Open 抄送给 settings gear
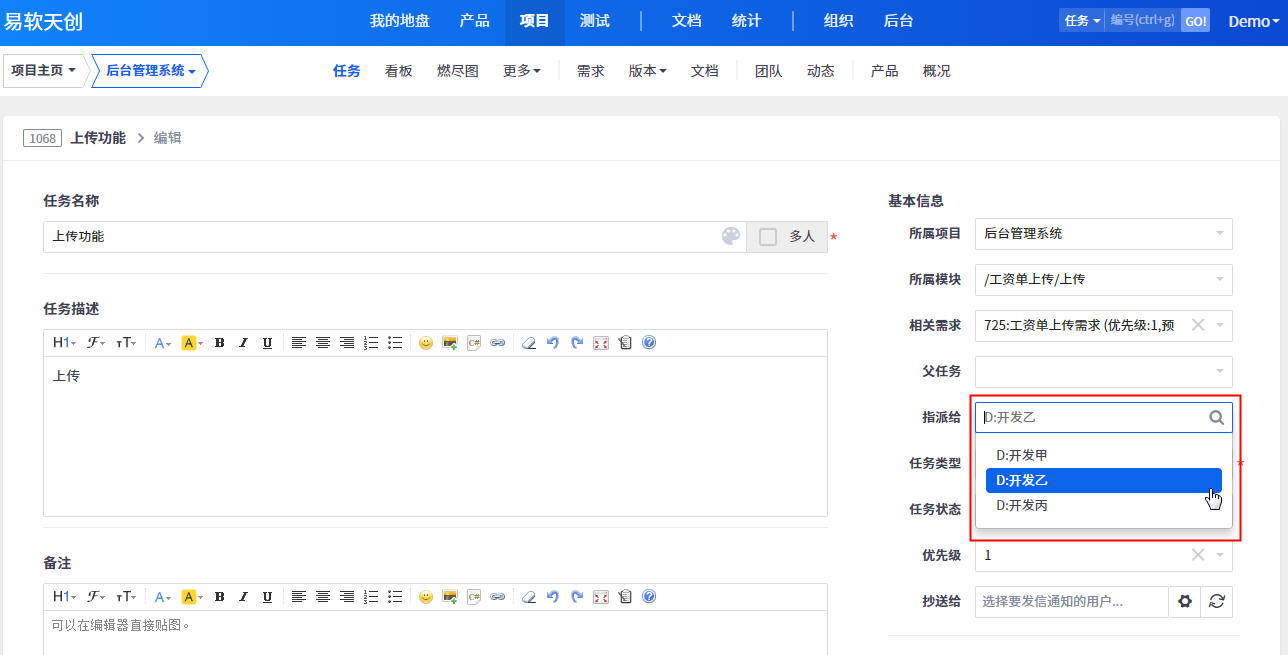Screen dimensions: 1288x655 (1185, 601)
